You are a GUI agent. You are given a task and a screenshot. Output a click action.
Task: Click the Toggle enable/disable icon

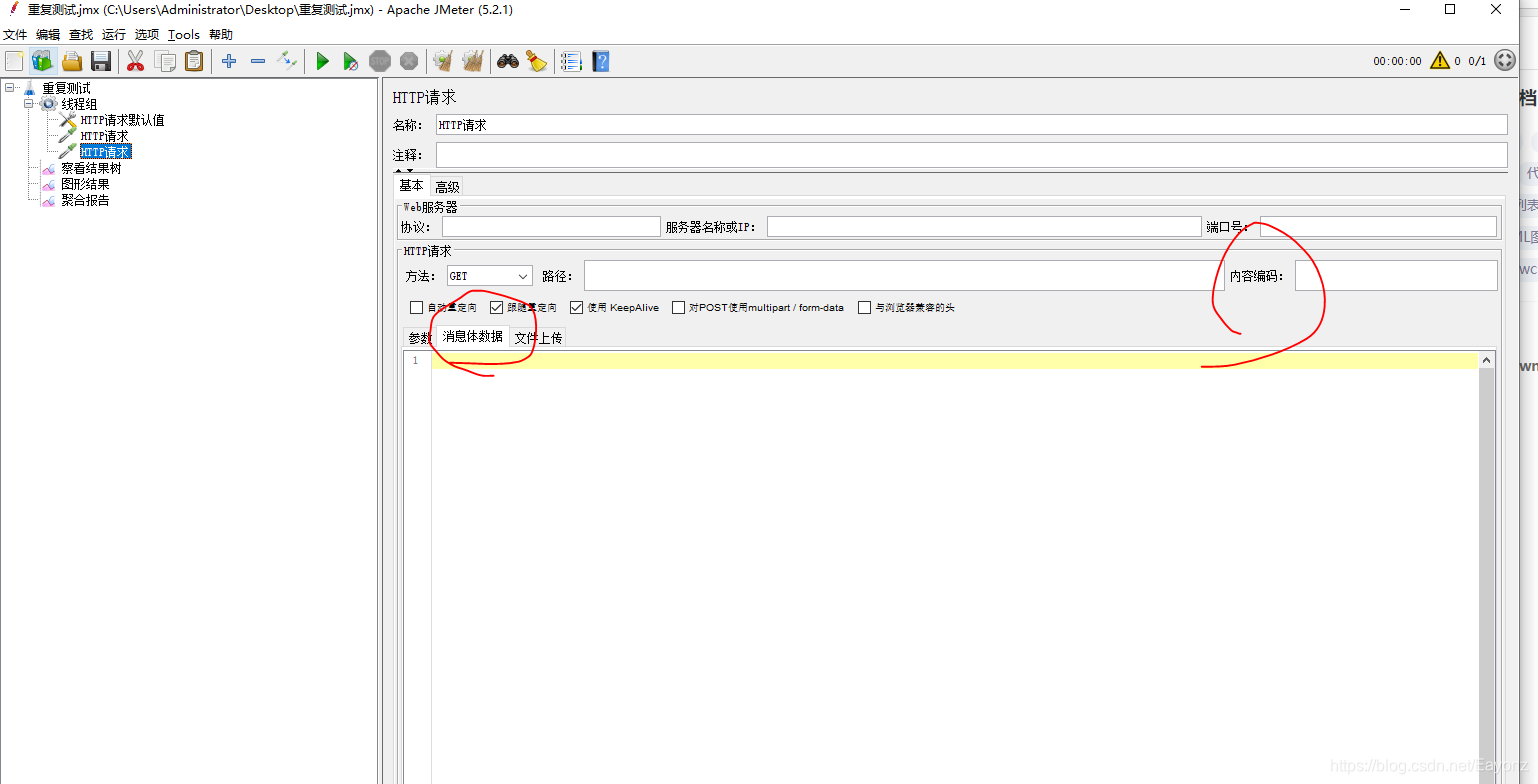[287, 61]
